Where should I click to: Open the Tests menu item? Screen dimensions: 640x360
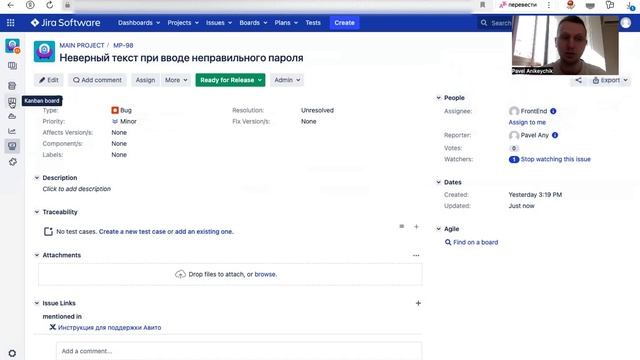pyautogui.click(x=313, y=23)
